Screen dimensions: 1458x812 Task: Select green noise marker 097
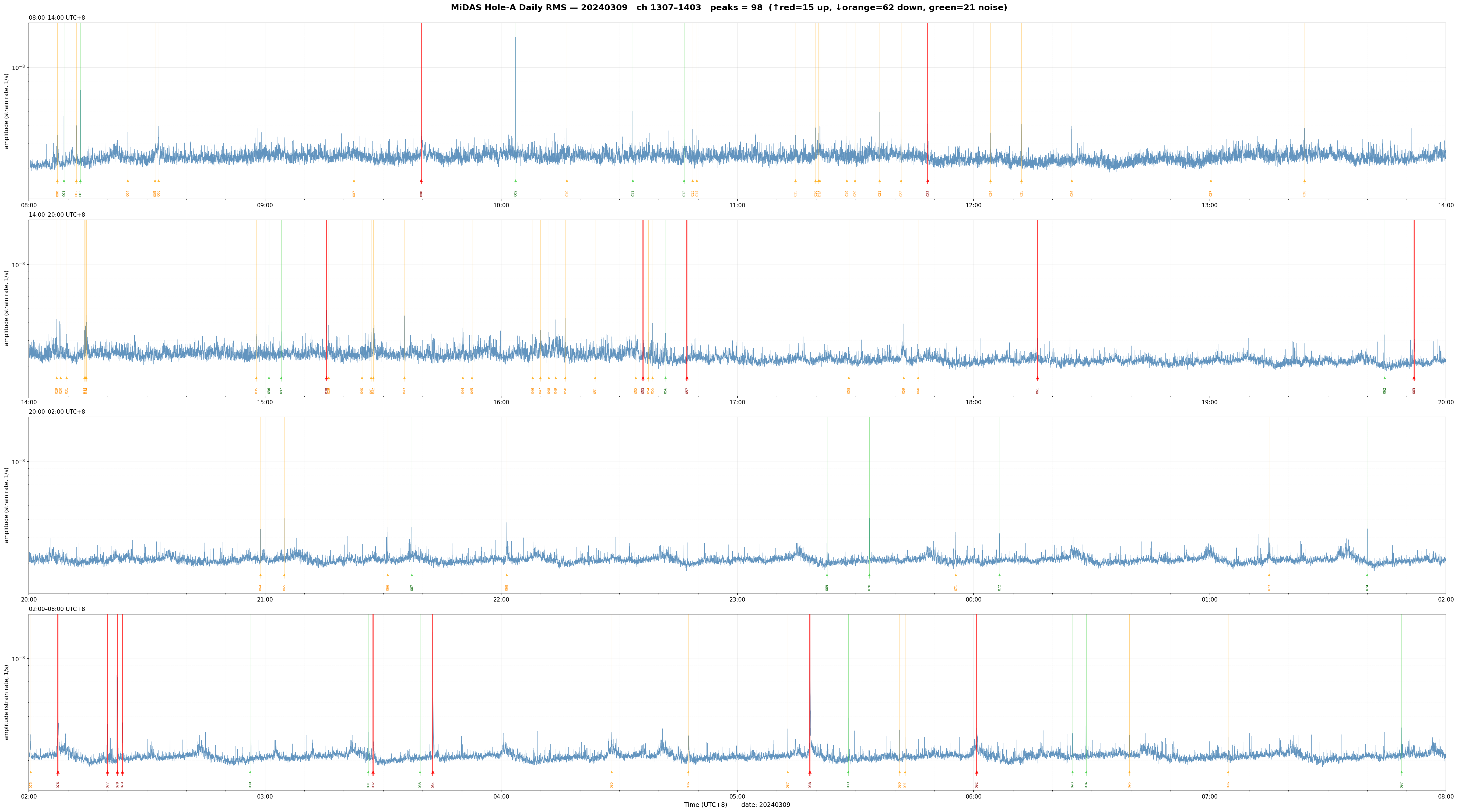click(1402, 772)
